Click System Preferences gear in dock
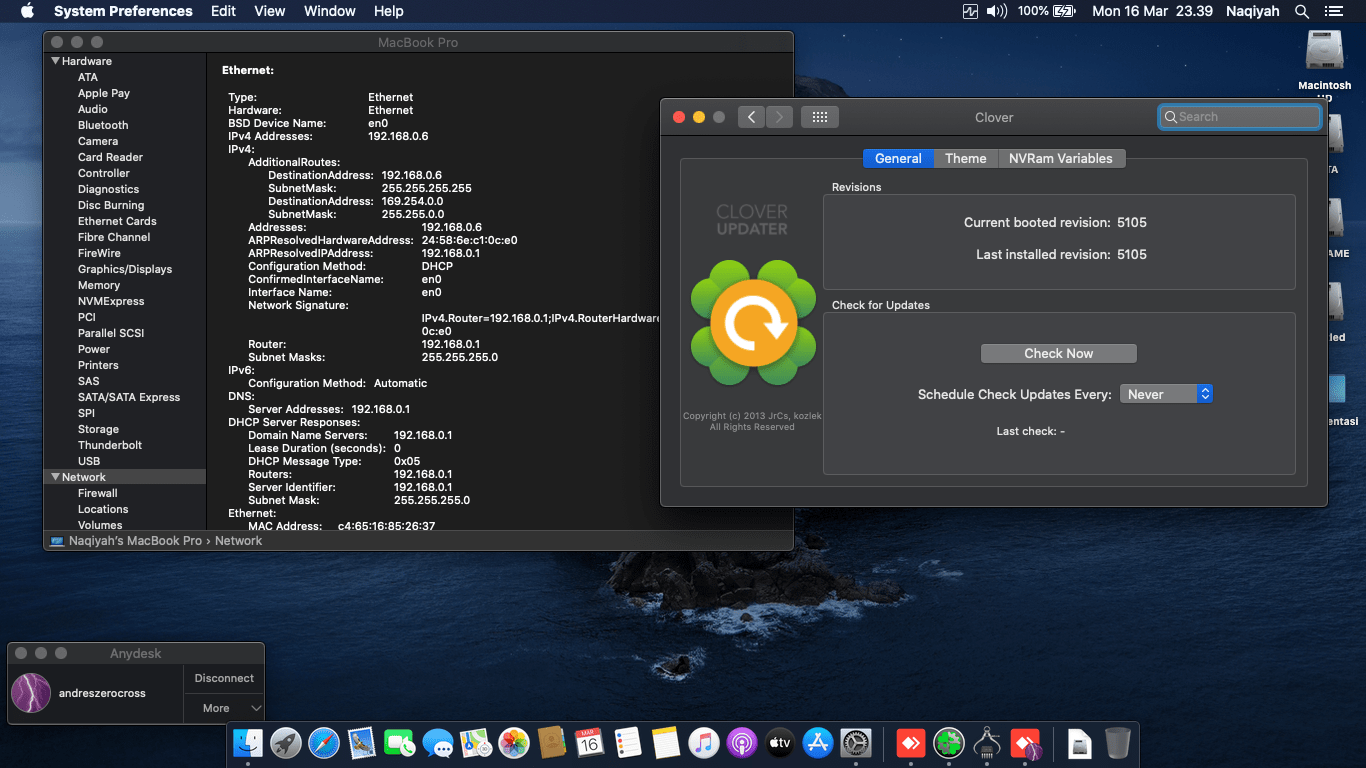The image size is (1366, 768). tap(856, 743)
